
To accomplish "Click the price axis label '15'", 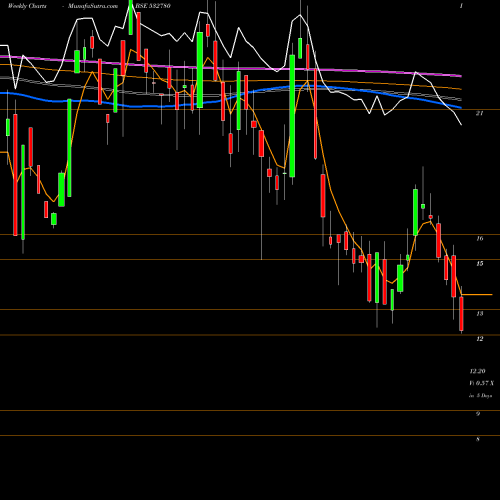I will click(x=480, y=264).
